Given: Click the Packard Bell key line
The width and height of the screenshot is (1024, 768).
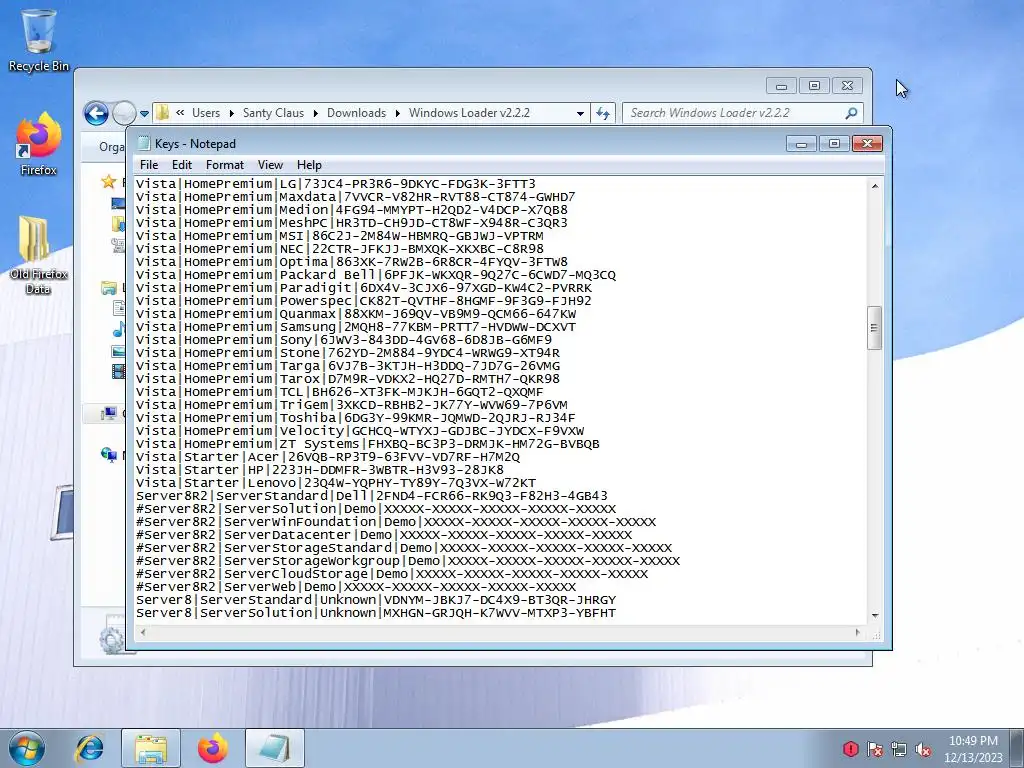Looking at the screenshot, I should click(376, 274).
